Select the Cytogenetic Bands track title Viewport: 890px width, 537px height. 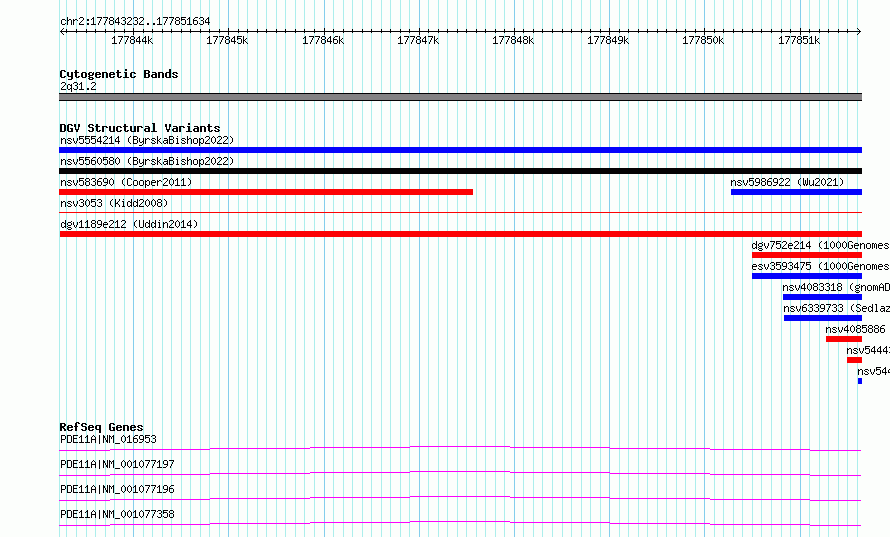119,74
